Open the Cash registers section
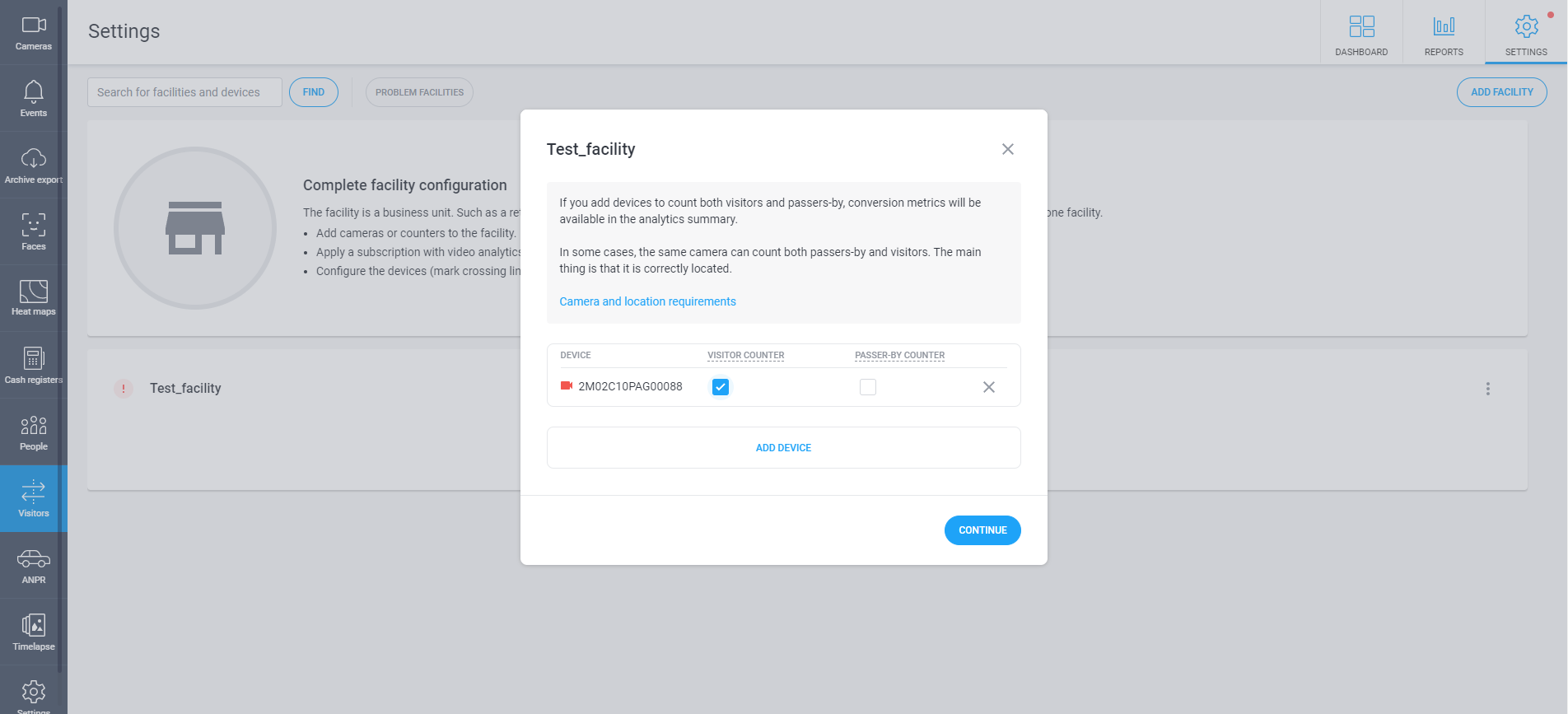1568x714 pixels. (x=33, y=366)
